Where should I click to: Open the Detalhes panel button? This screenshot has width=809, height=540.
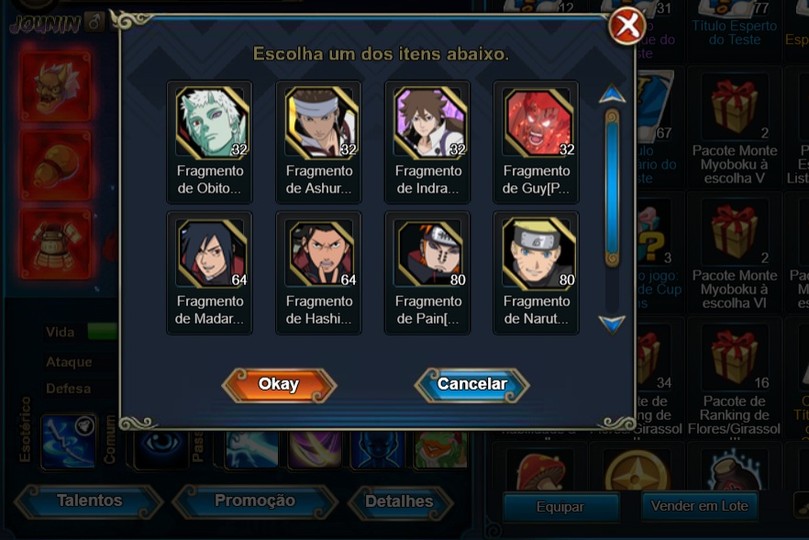pyautogui.click(x=399, y=501)
